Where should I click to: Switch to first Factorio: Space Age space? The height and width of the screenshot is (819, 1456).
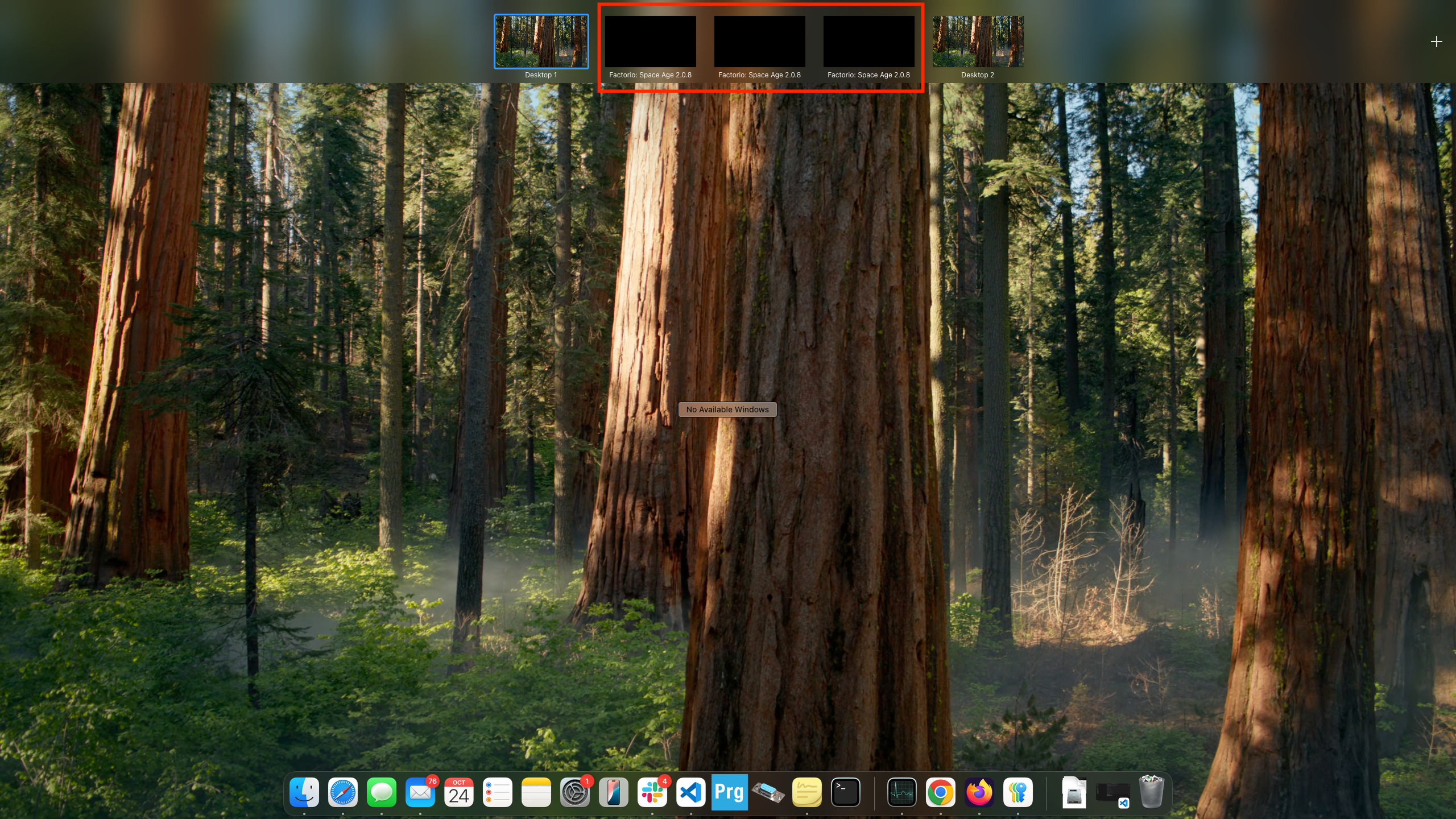pyautogui.click(x=650, y=42)
